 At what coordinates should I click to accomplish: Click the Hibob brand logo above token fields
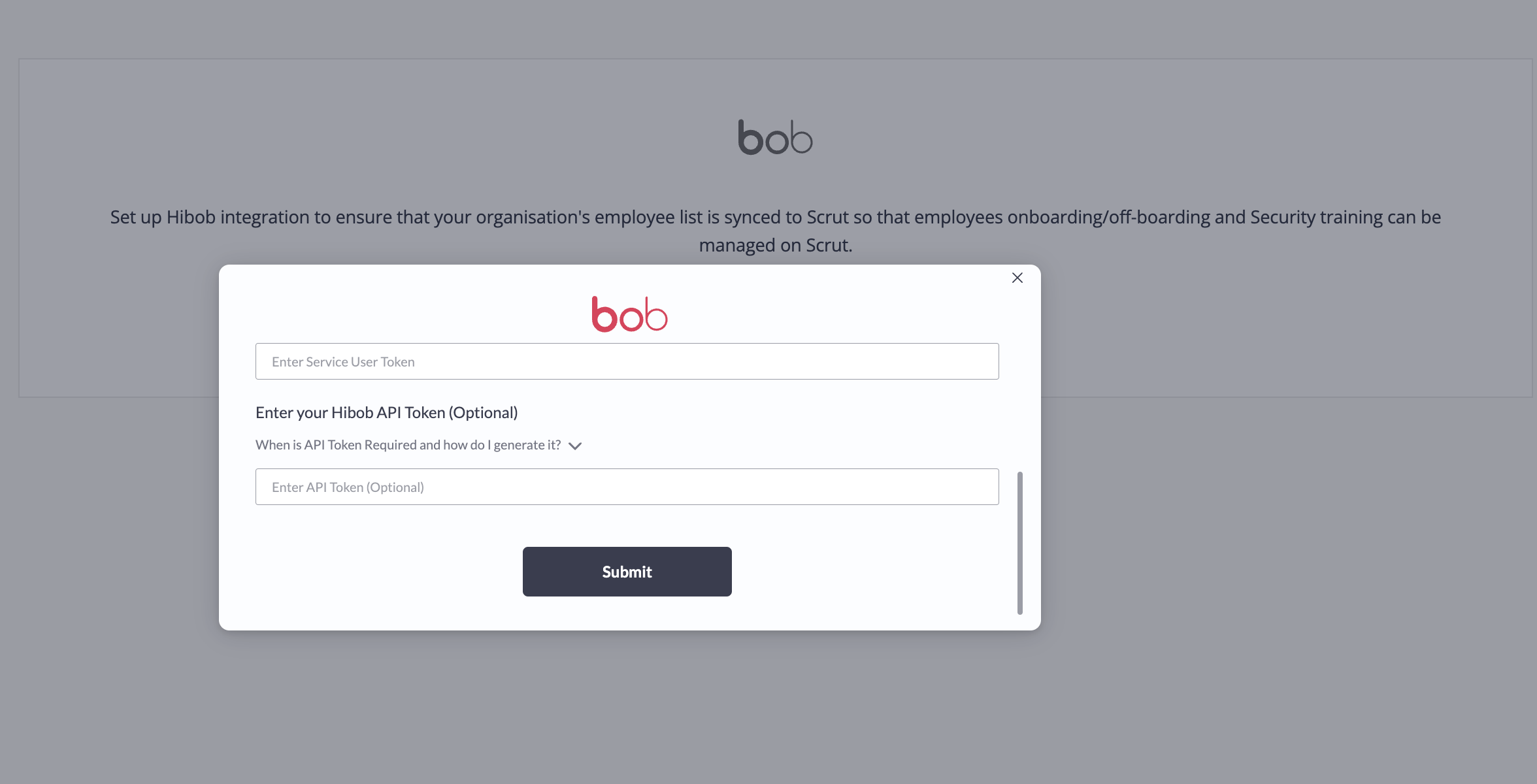pyautogui.click(x=629, y=314)
